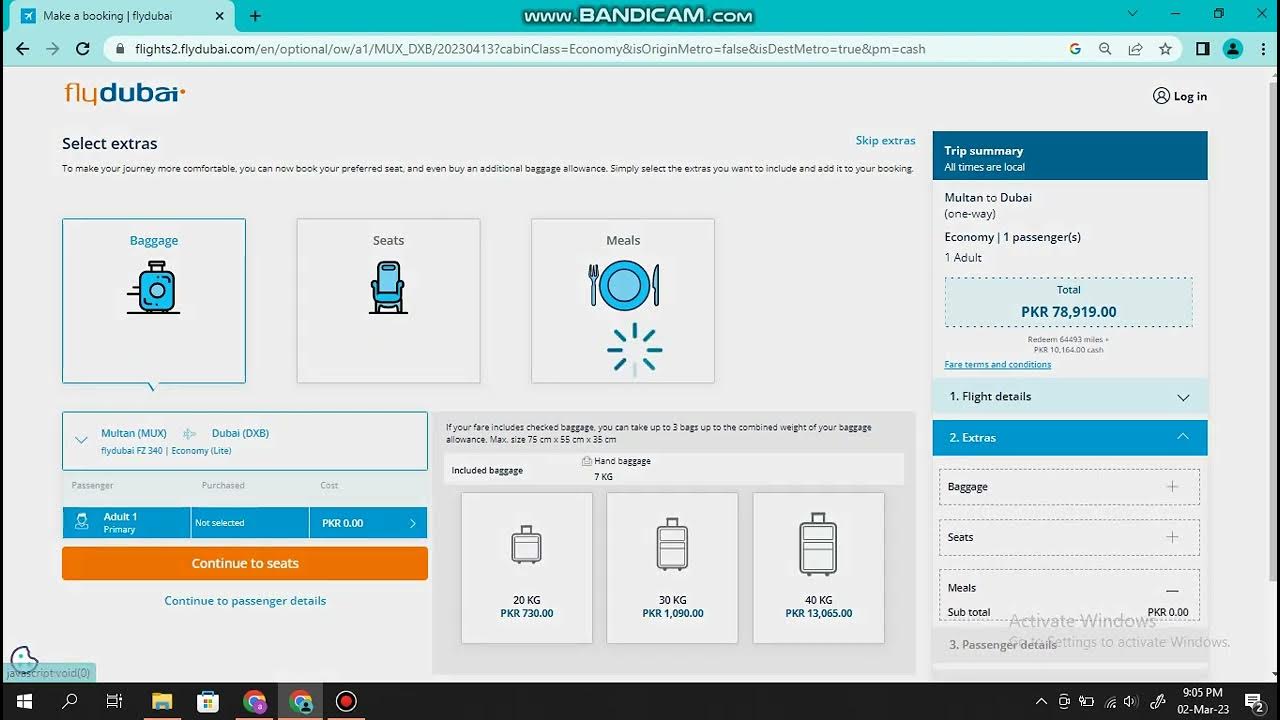
Task: Click the Log in link
Action: tap(1190, 96)
